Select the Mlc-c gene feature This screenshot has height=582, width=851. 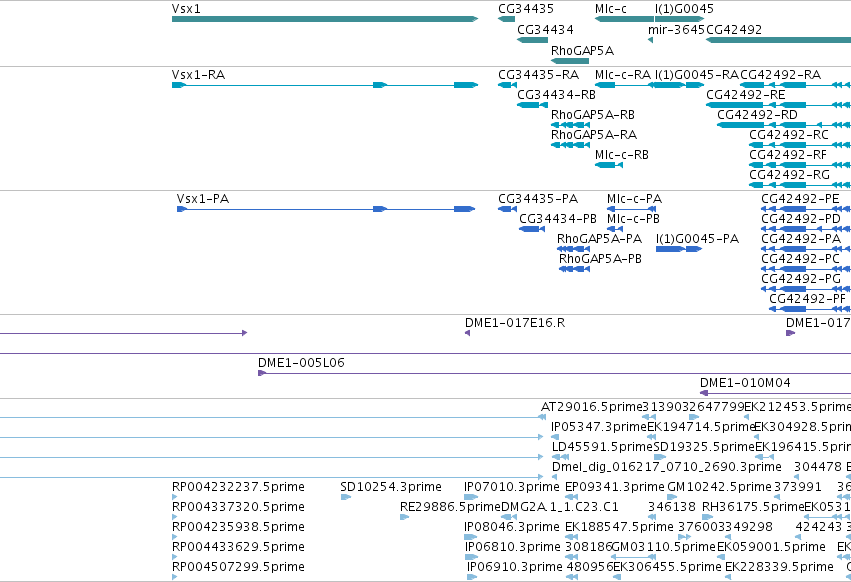(624, 19)
